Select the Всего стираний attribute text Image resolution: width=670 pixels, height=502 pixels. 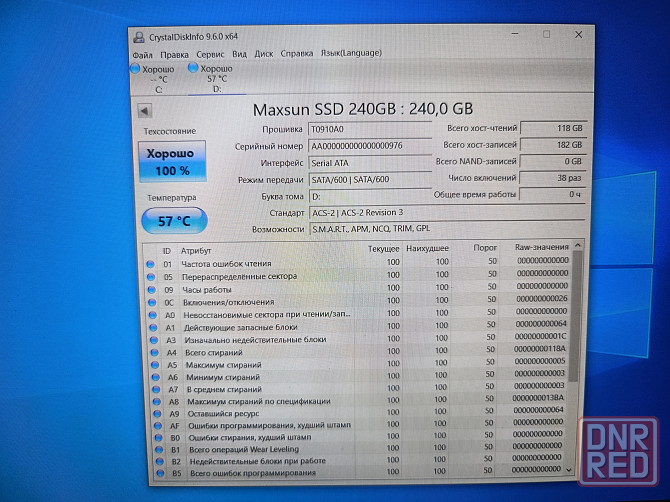pyautogui.click(x=214, y=353)
